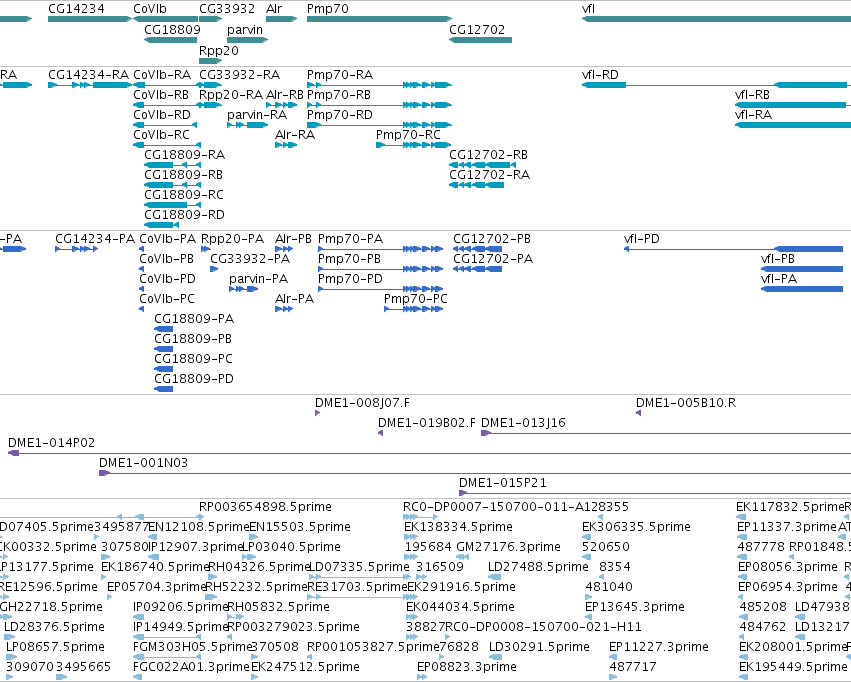Click protein parvin-PA
The image size is (851, 682).
[258, 279]
